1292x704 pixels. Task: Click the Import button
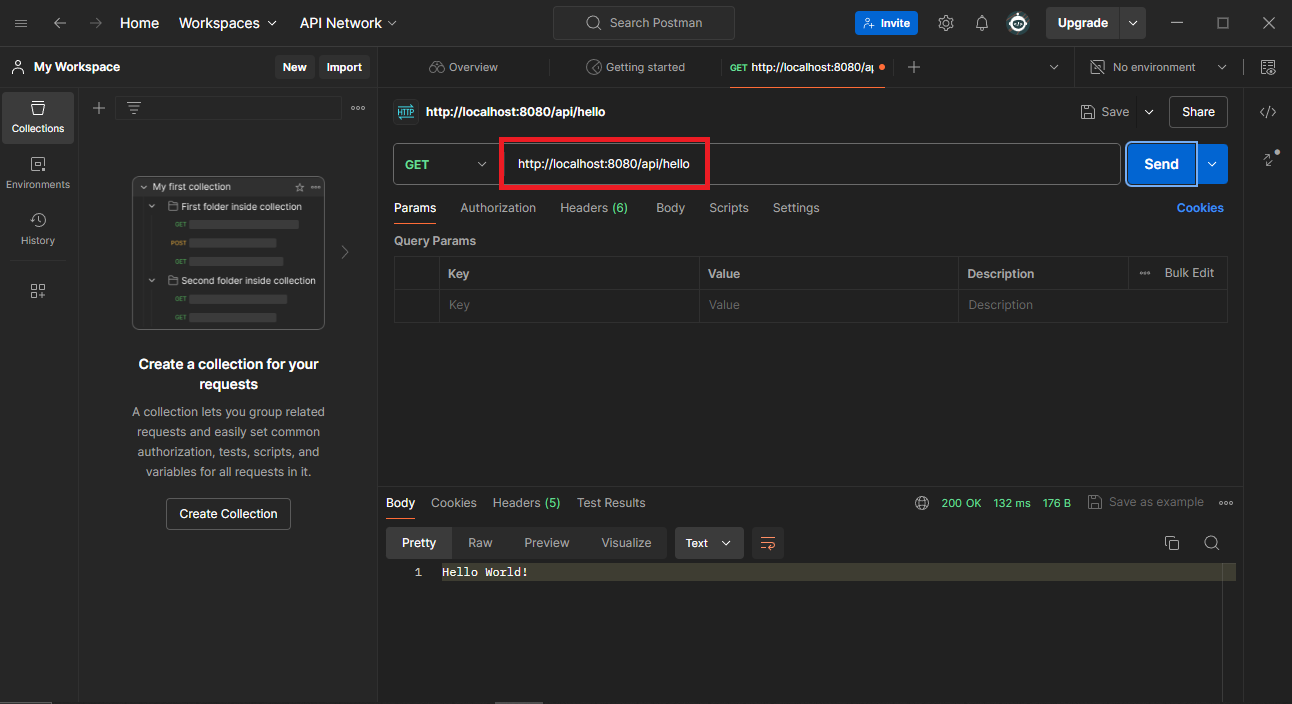coord(344,67)
